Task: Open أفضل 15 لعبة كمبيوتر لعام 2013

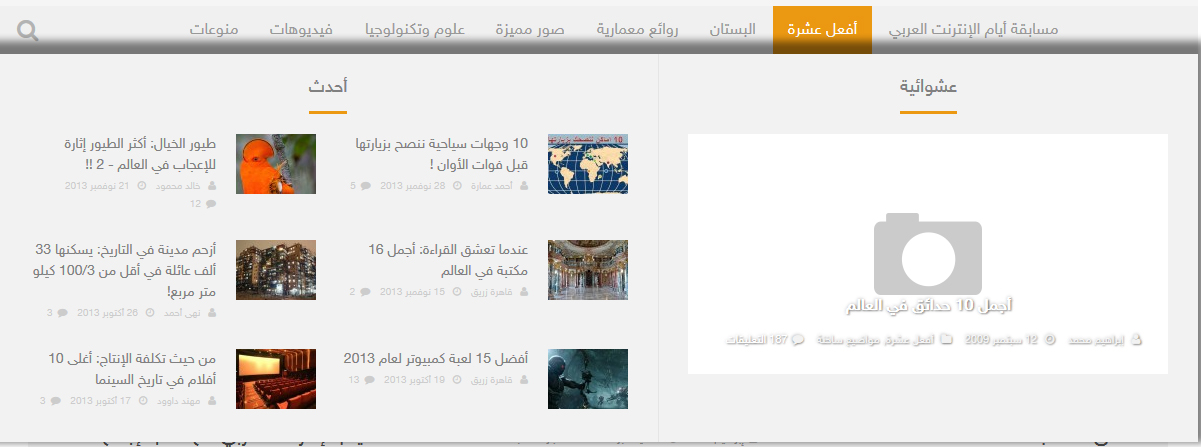Action: (x=436, y=358)
